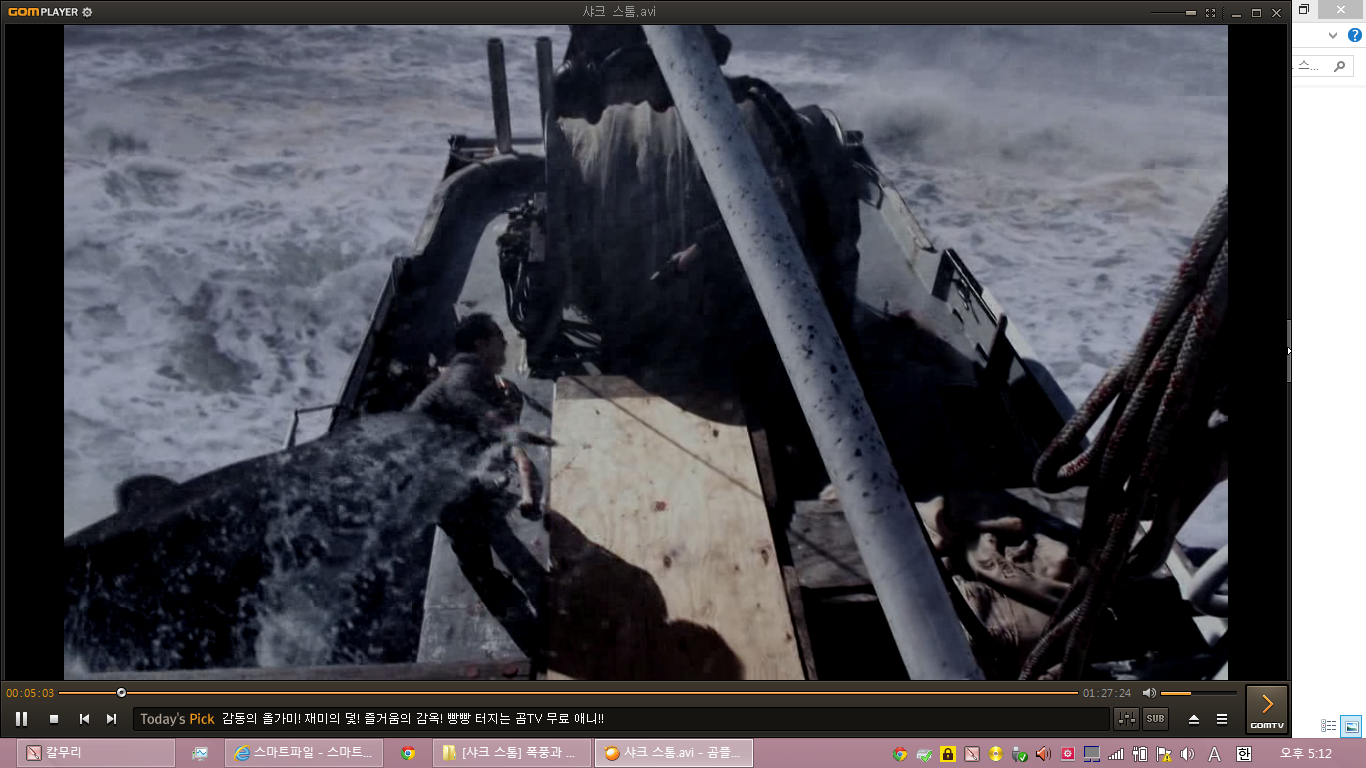Expand the ribbon chevron beside the help icon
1366x768 pixels.
coord(1332,35)
